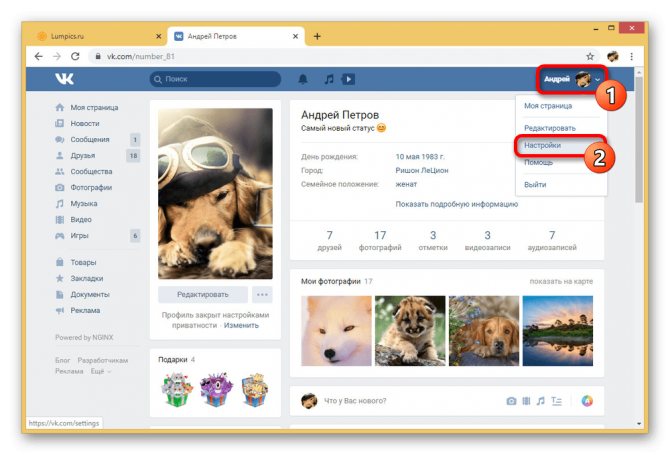Open the video play icon in header
This screenshot has height=455, width=670.
(x=348, y=79)
